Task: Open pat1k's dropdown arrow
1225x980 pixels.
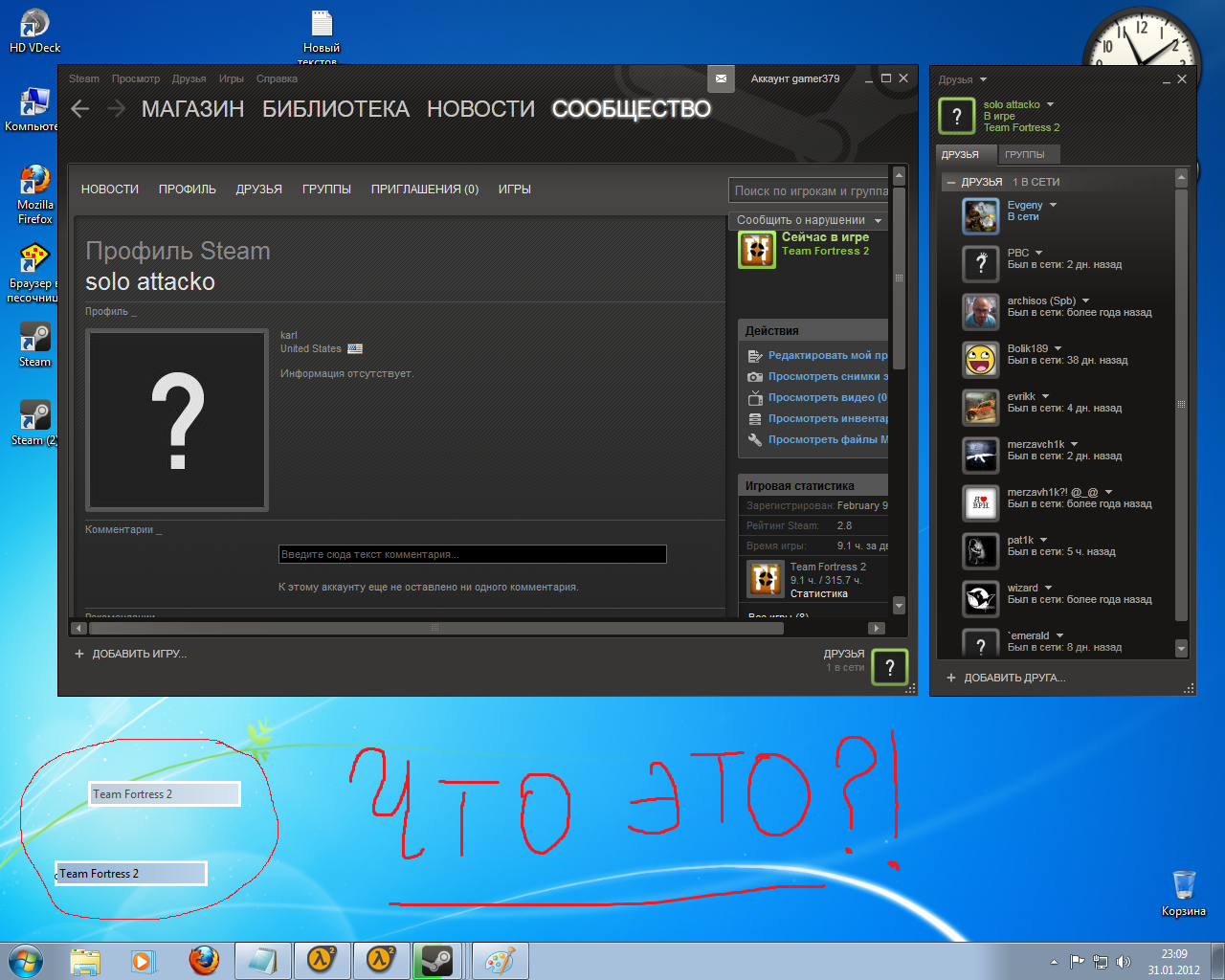Action: point(1043,540)
